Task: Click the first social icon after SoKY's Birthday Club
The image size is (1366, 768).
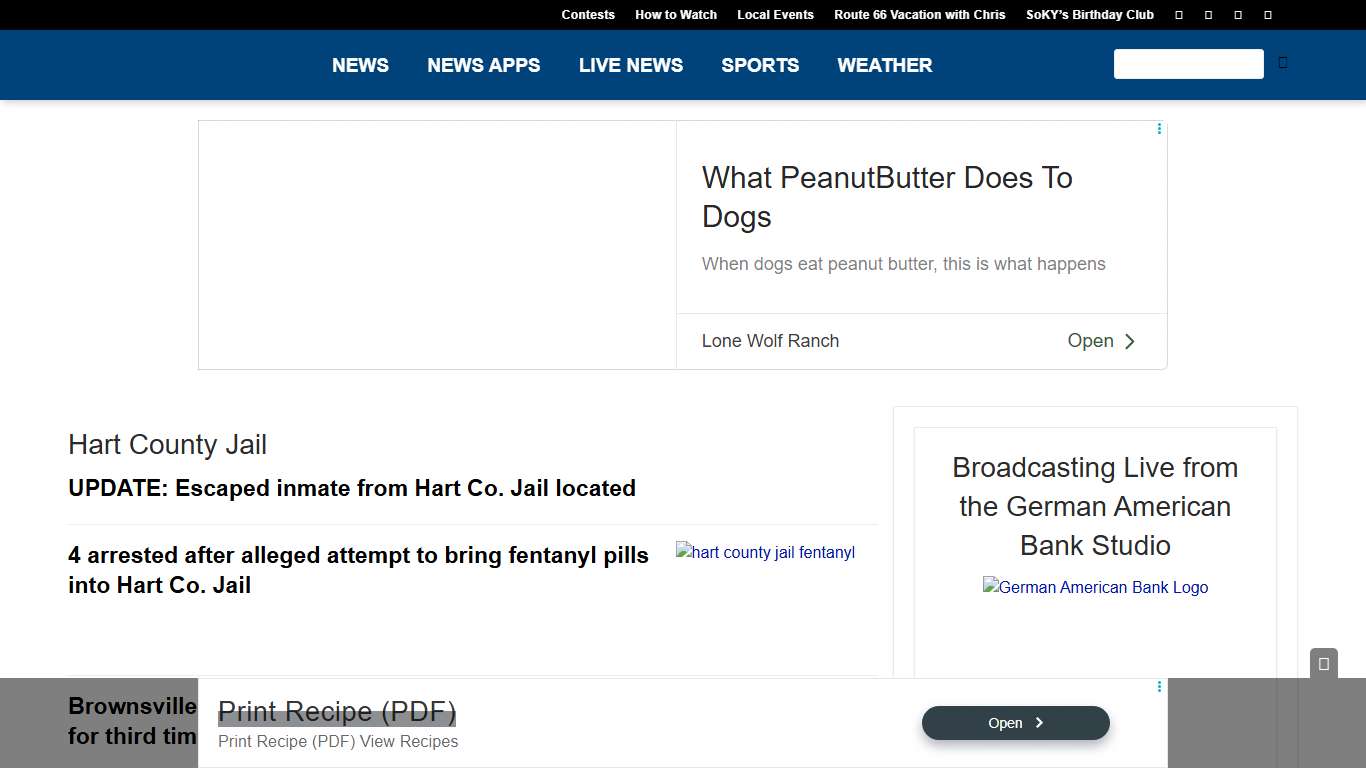Action: (1179, 15)
